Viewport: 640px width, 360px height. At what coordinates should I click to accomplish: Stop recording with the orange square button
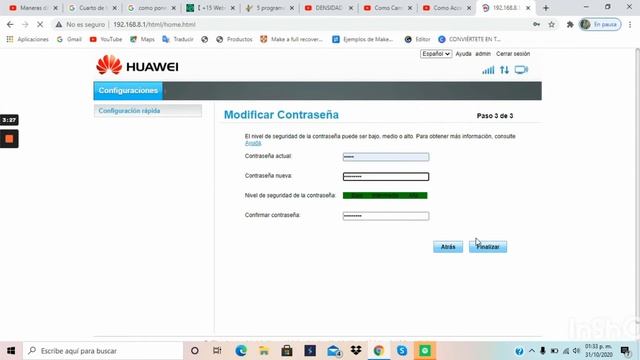click(x=9, y=139)
